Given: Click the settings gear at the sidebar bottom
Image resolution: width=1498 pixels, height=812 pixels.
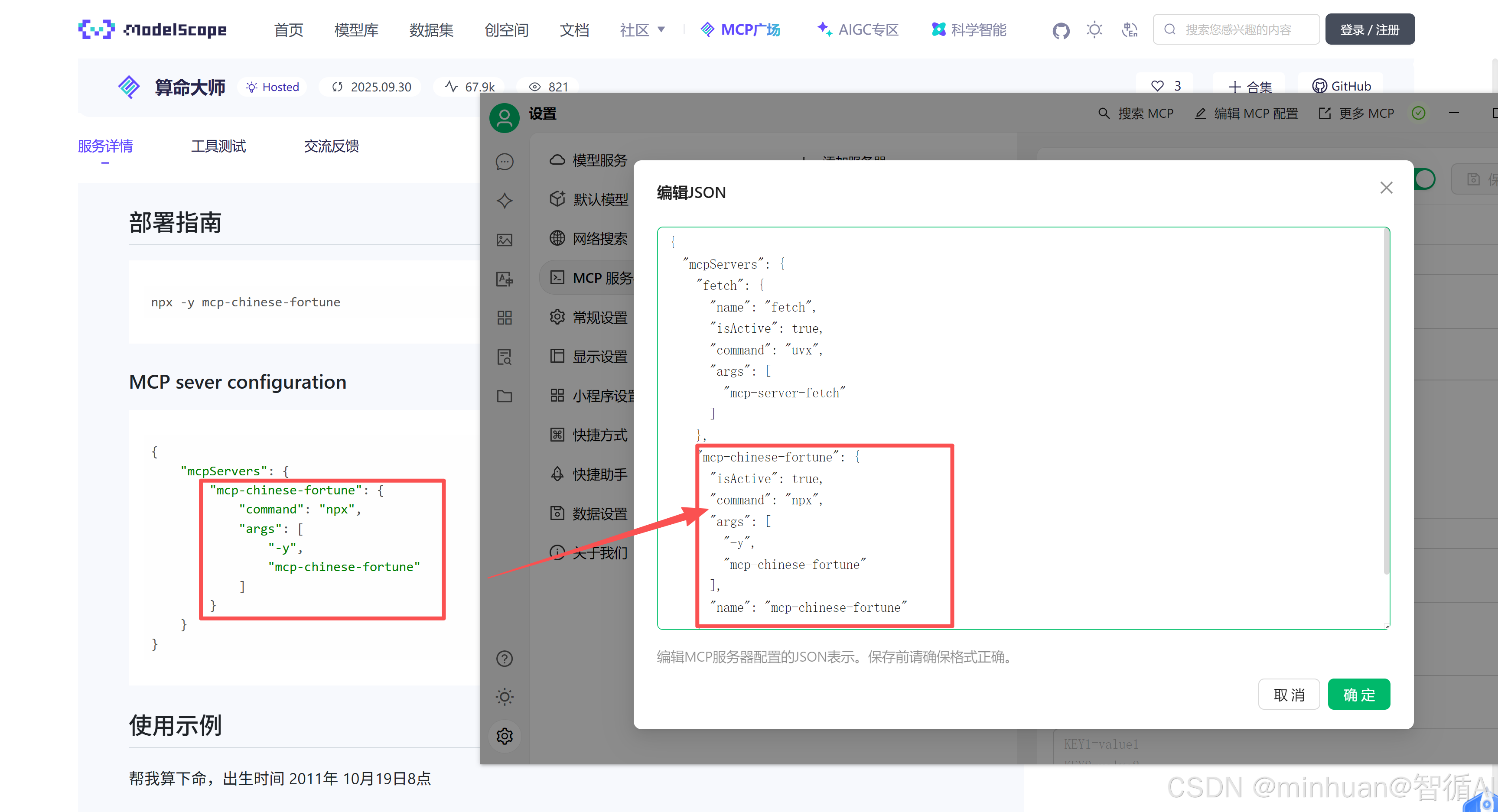Looking at the screenshot, I should (x=504, y=737).
